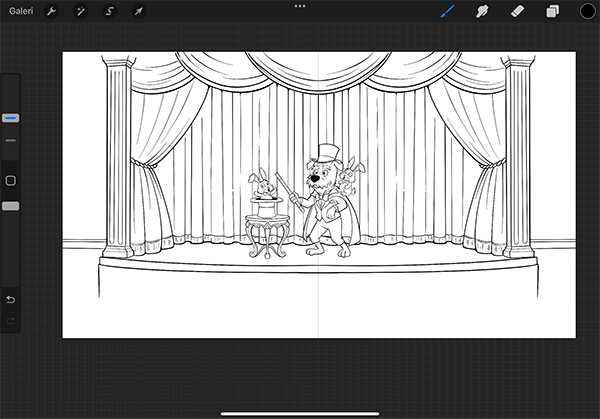Select the Brush tool
The height and width of the screenshot is (419, 600).
pos(448,11)
